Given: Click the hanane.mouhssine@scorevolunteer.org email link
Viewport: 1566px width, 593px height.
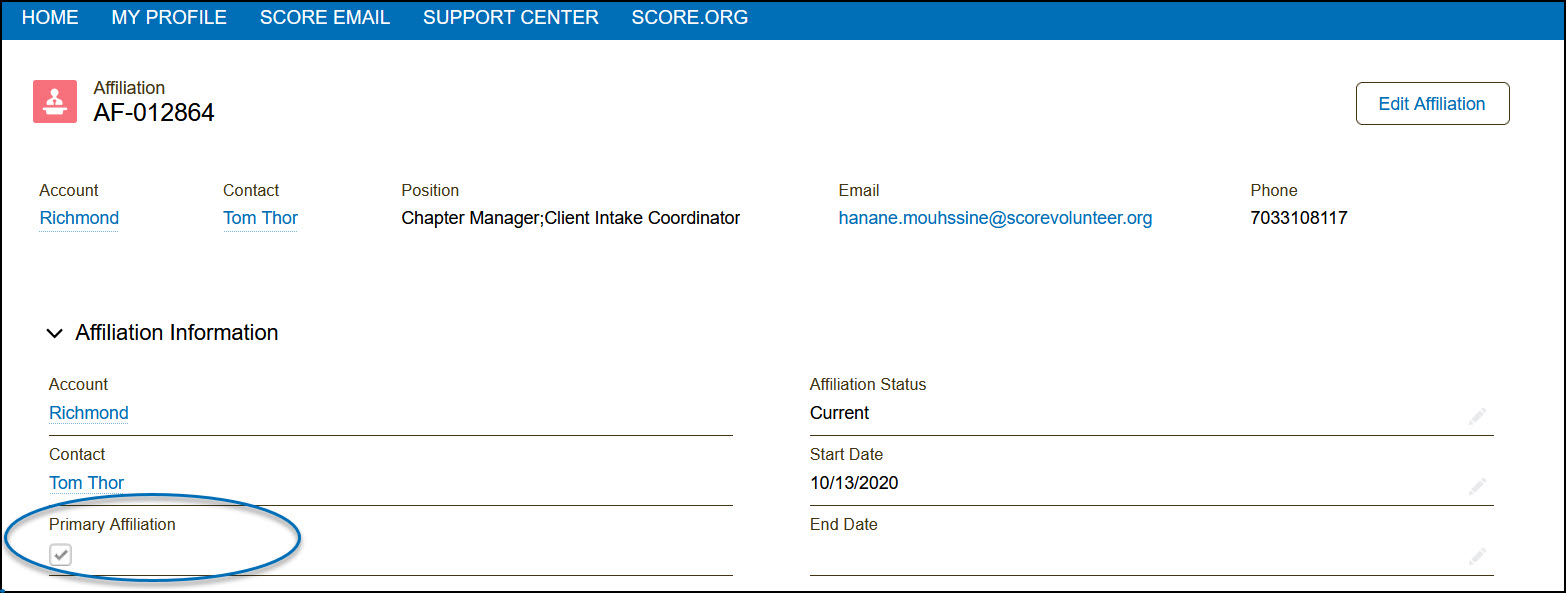Looking at the screenshot, I should click(995, 218).
